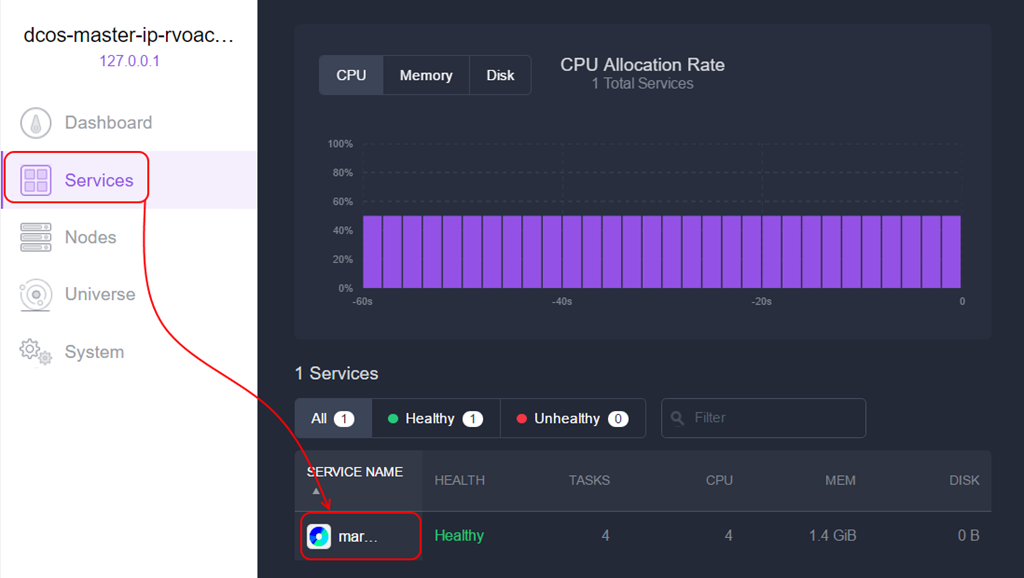Select the CPU graph tab
The width and height of the screenshot is (1024, 578).
pos(351,75)
